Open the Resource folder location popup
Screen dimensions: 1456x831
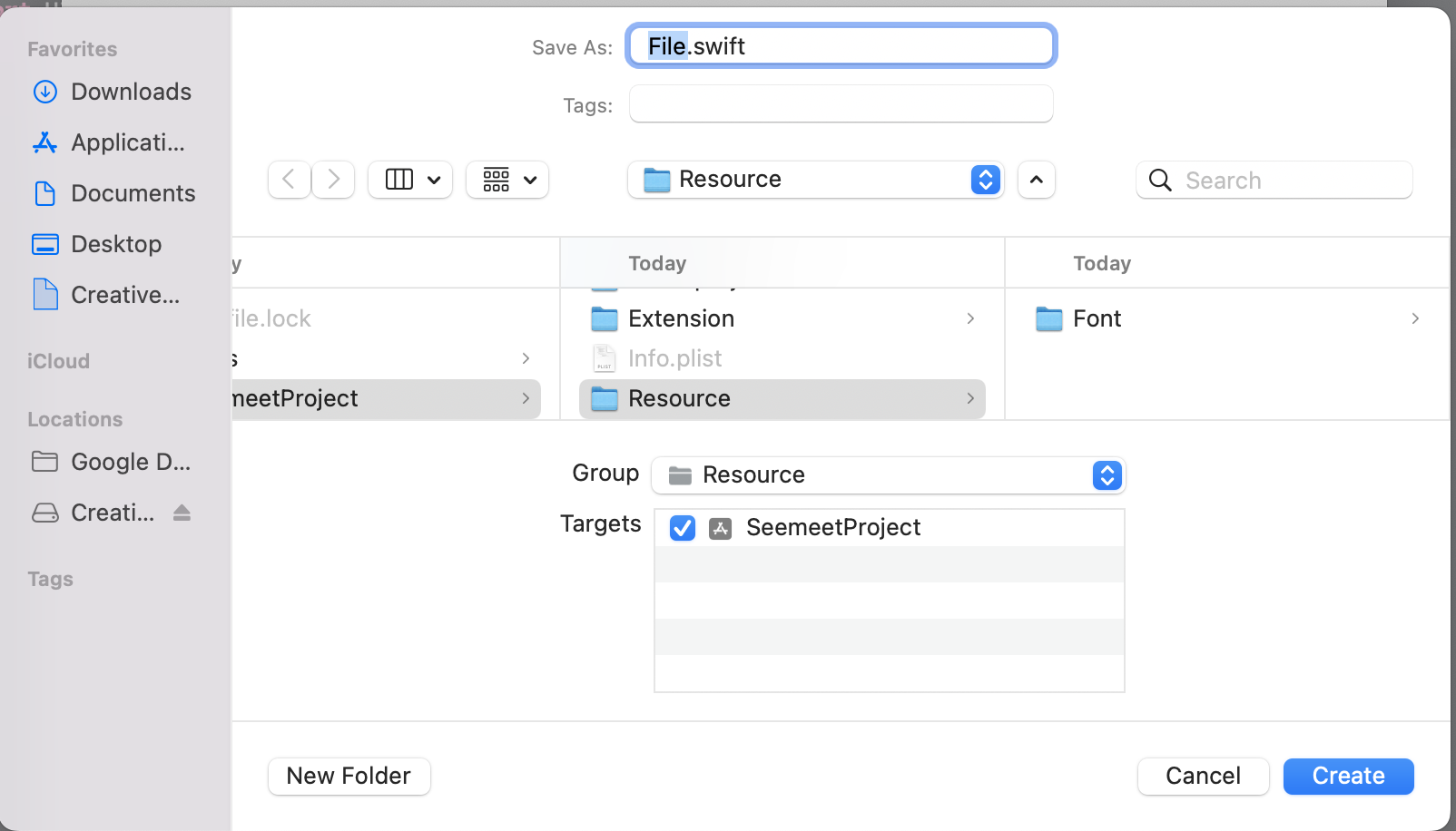pos(815,180)
